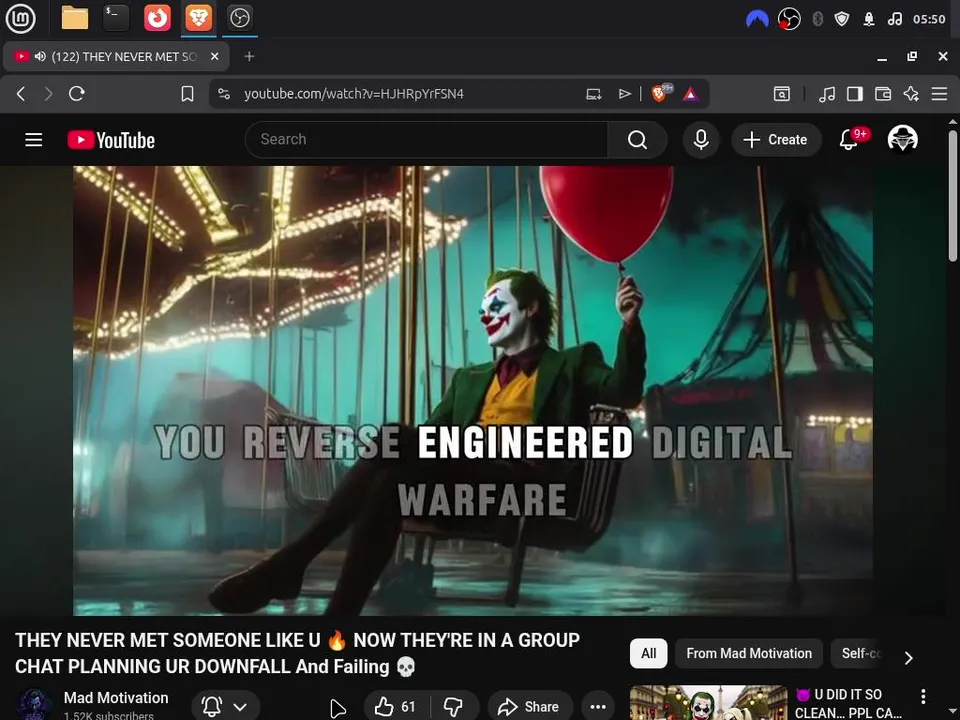This screenshot has height=720, width=960.
Task: Open the Brave Wallet icon
Action: [883, 94]
